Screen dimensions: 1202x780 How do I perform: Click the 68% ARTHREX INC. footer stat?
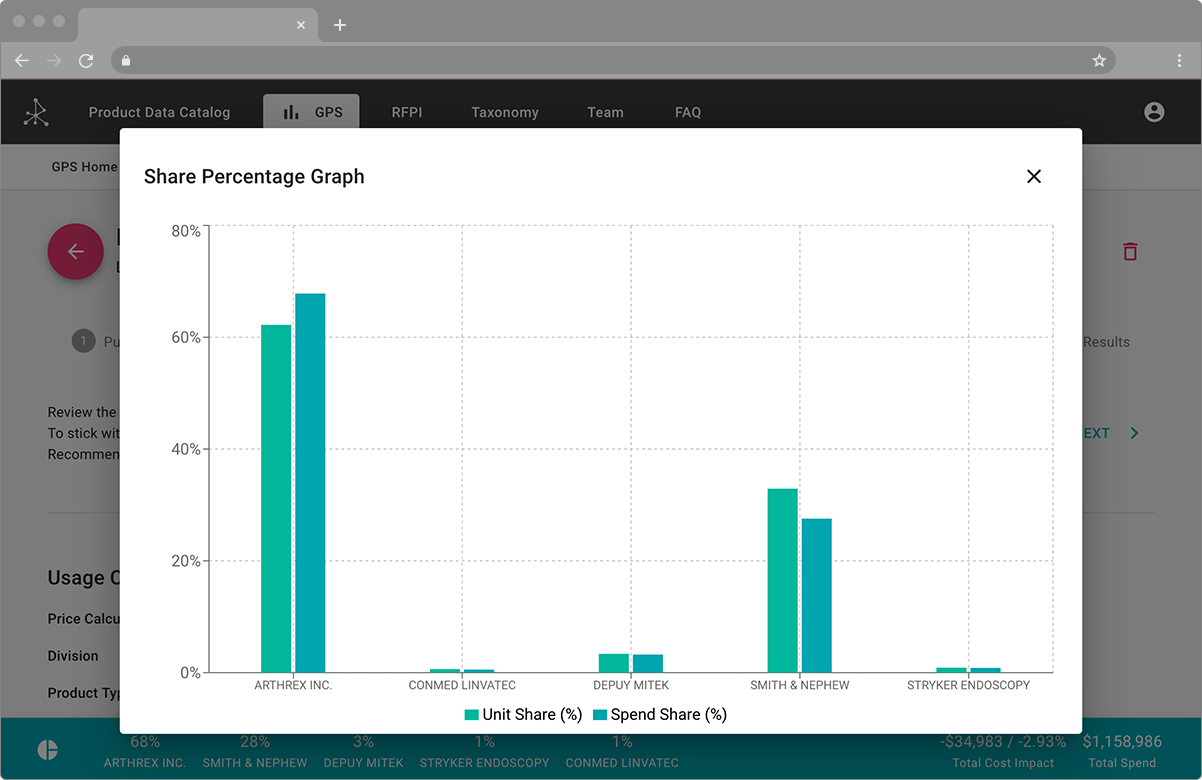pos(146,752)
